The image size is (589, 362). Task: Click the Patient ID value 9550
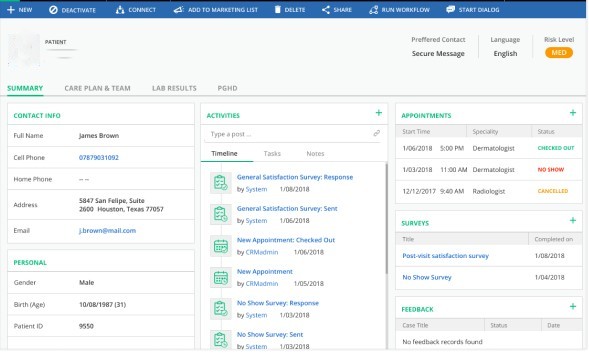tap(86, 326)
